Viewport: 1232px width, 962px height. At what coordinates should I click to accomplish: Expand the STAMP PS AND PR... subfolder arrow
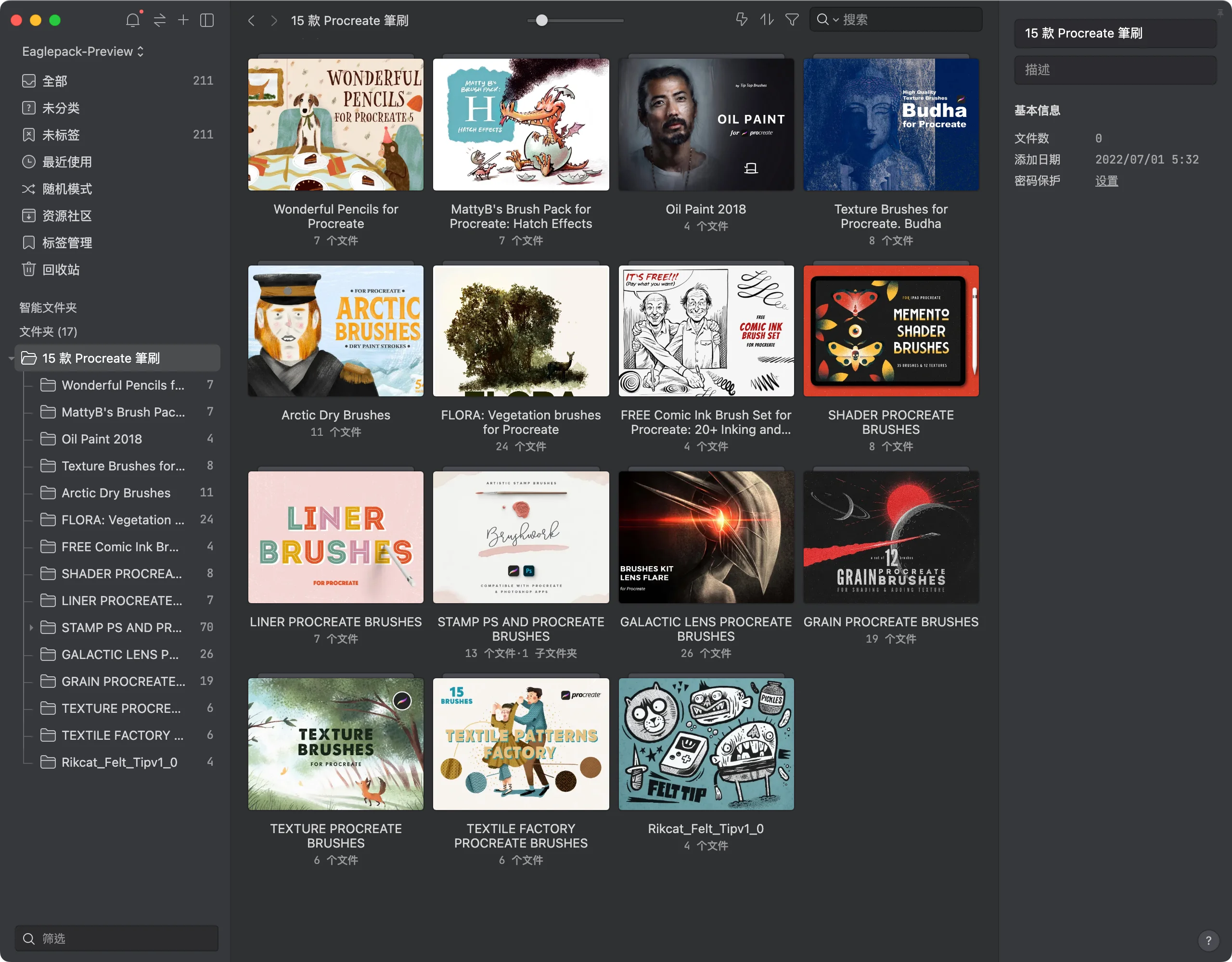(31, 627)
